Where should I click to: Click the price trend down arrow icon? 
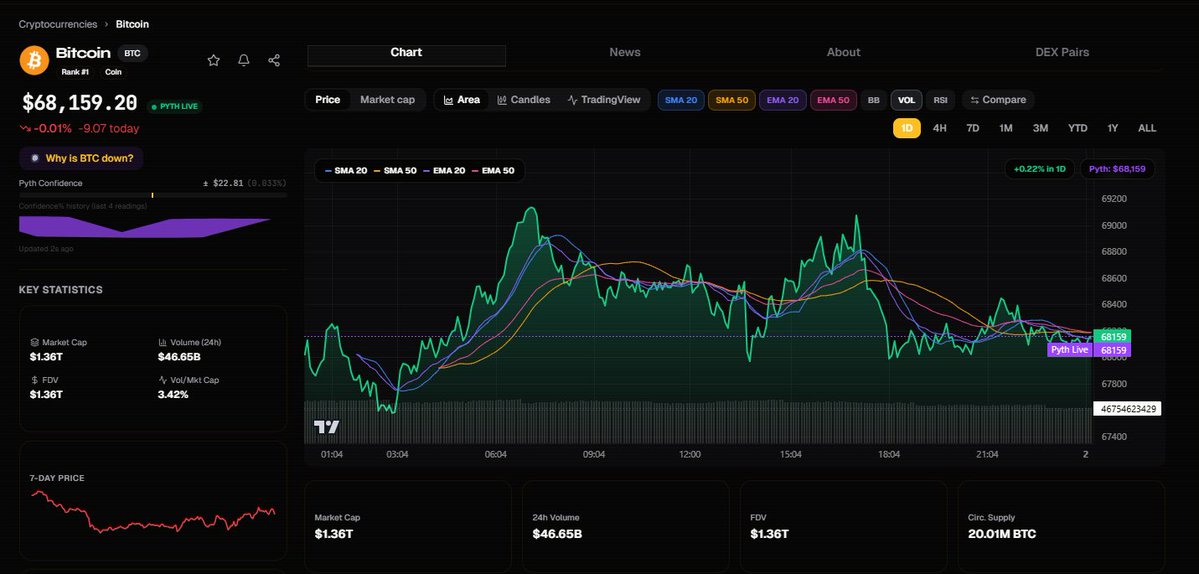click(x=25, y=128)
